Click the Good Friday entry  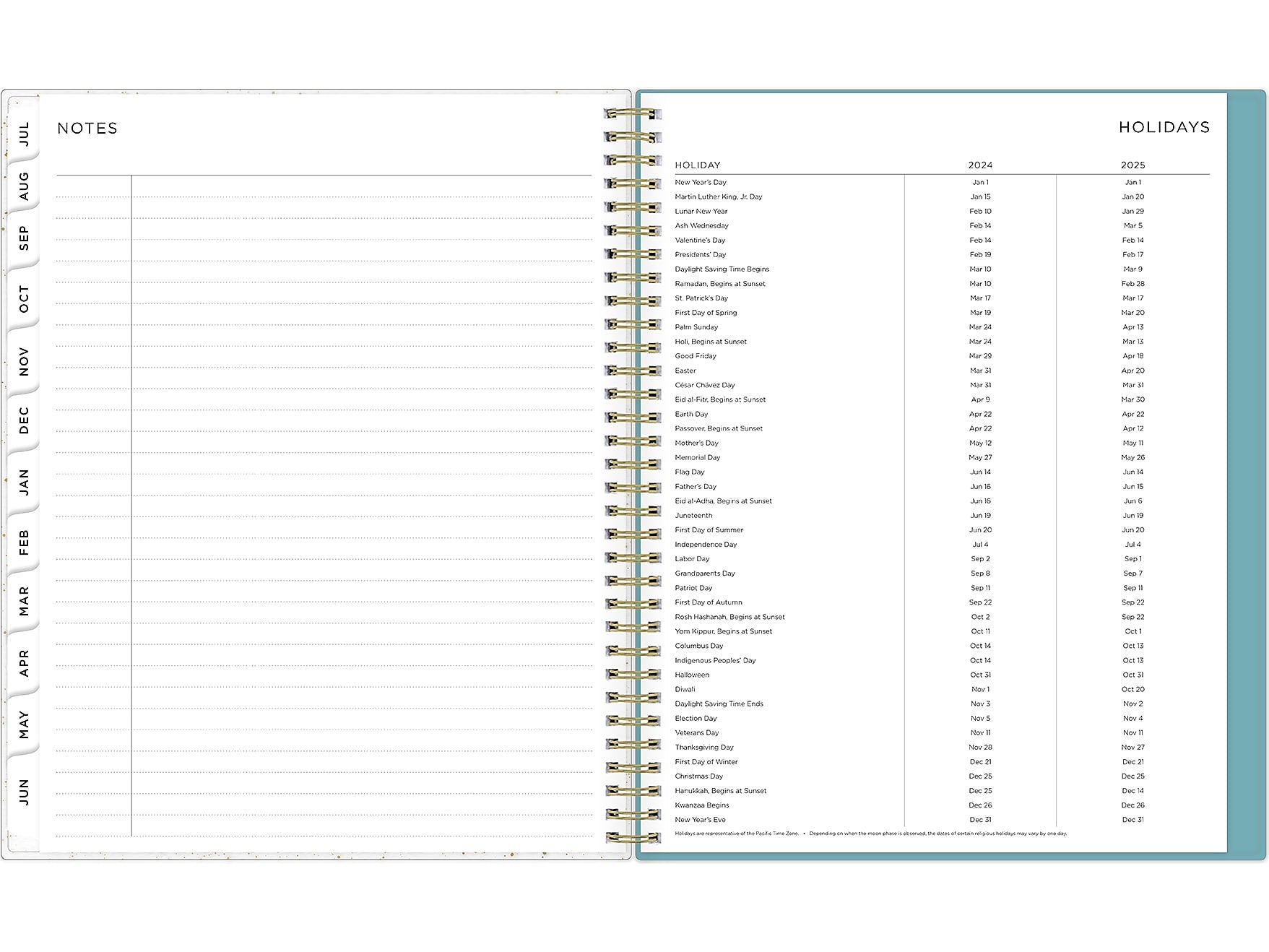click(x=696, y=356)
